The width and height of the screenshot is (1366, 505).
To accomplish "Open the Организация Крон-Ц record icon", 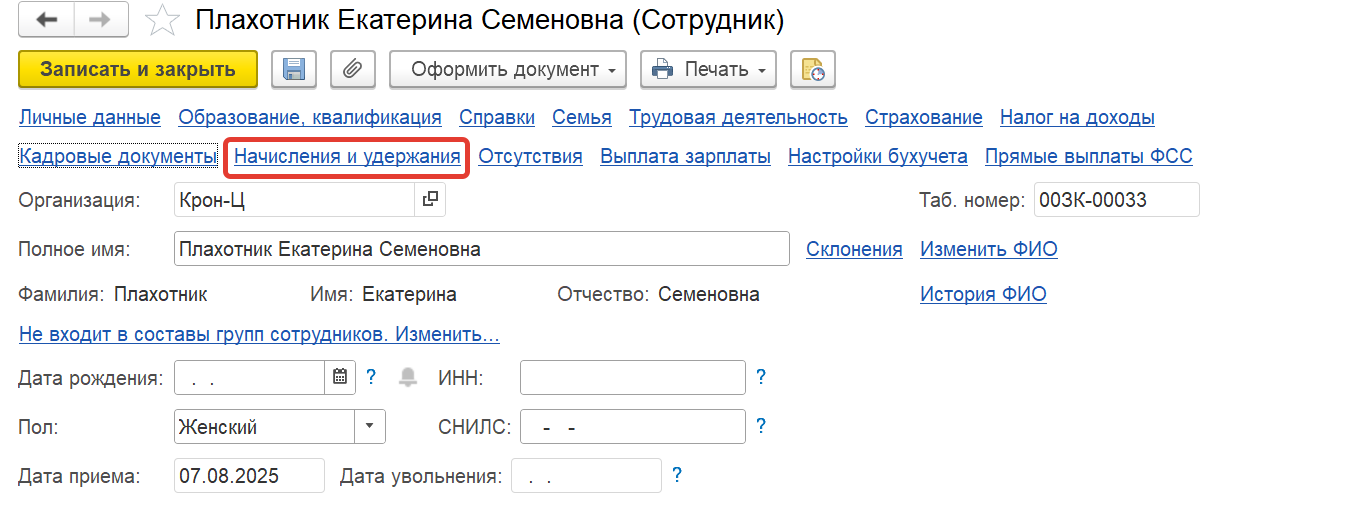I will click(x=430, y=200).
